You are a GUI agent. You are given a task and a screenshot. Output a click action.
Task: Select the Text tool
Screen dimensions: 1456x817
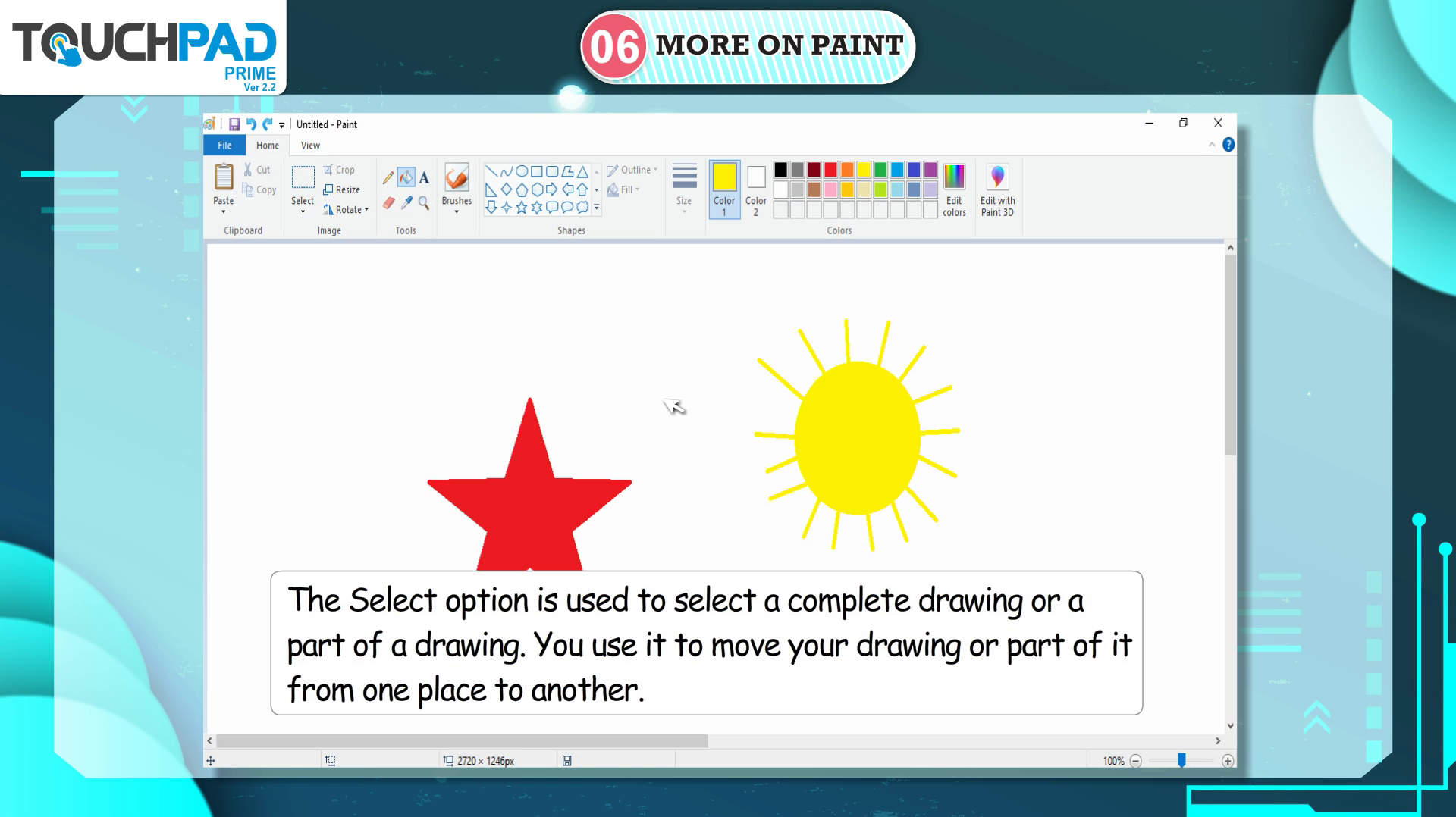point(425,178)
